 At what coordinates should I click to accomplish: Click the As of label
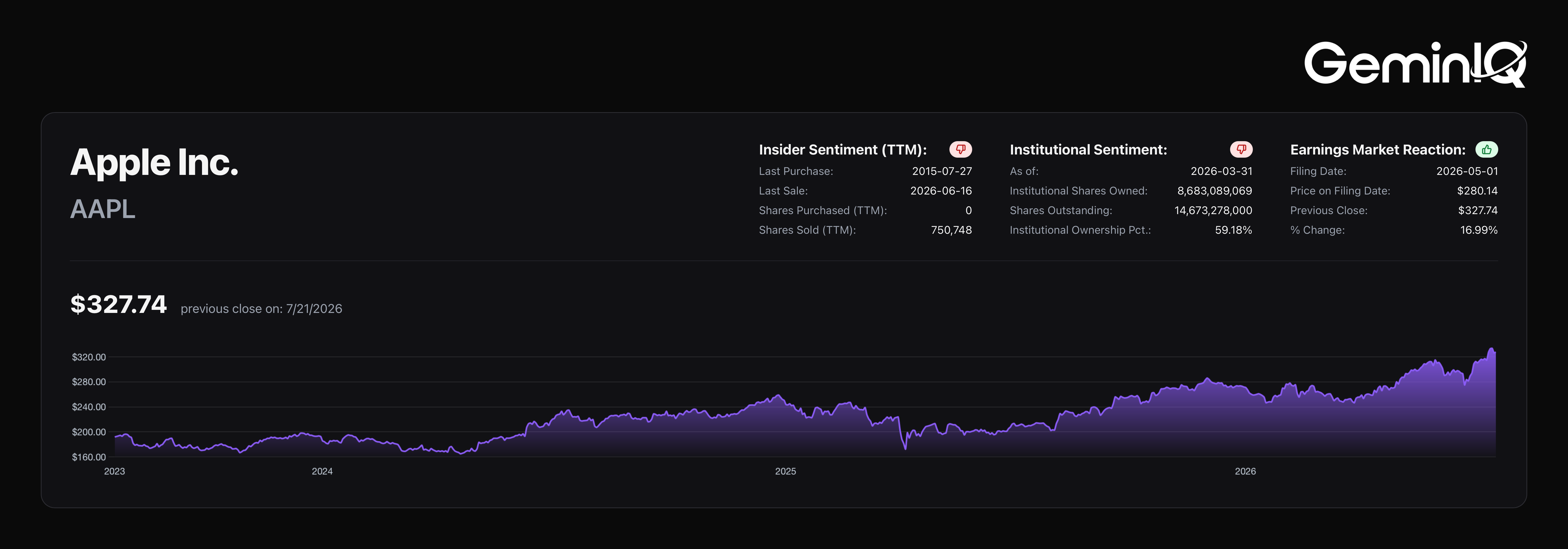1024,172
